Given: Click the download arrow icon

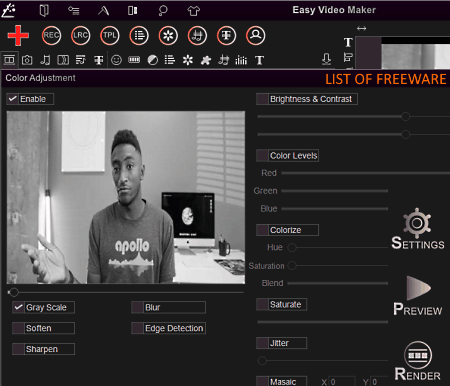Looking at the screenshot, I should coord(327,59).
